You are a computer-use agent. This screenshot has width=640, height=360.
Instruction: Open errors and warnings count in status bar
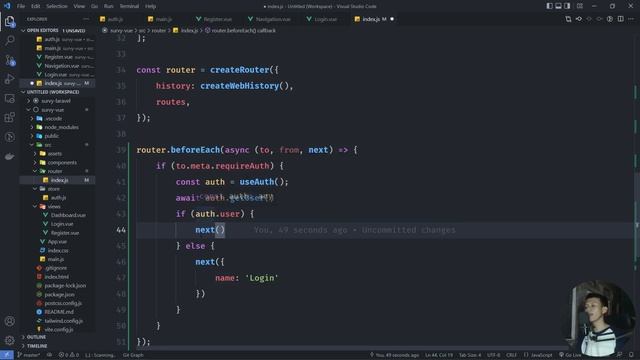(x=69, y=355)
